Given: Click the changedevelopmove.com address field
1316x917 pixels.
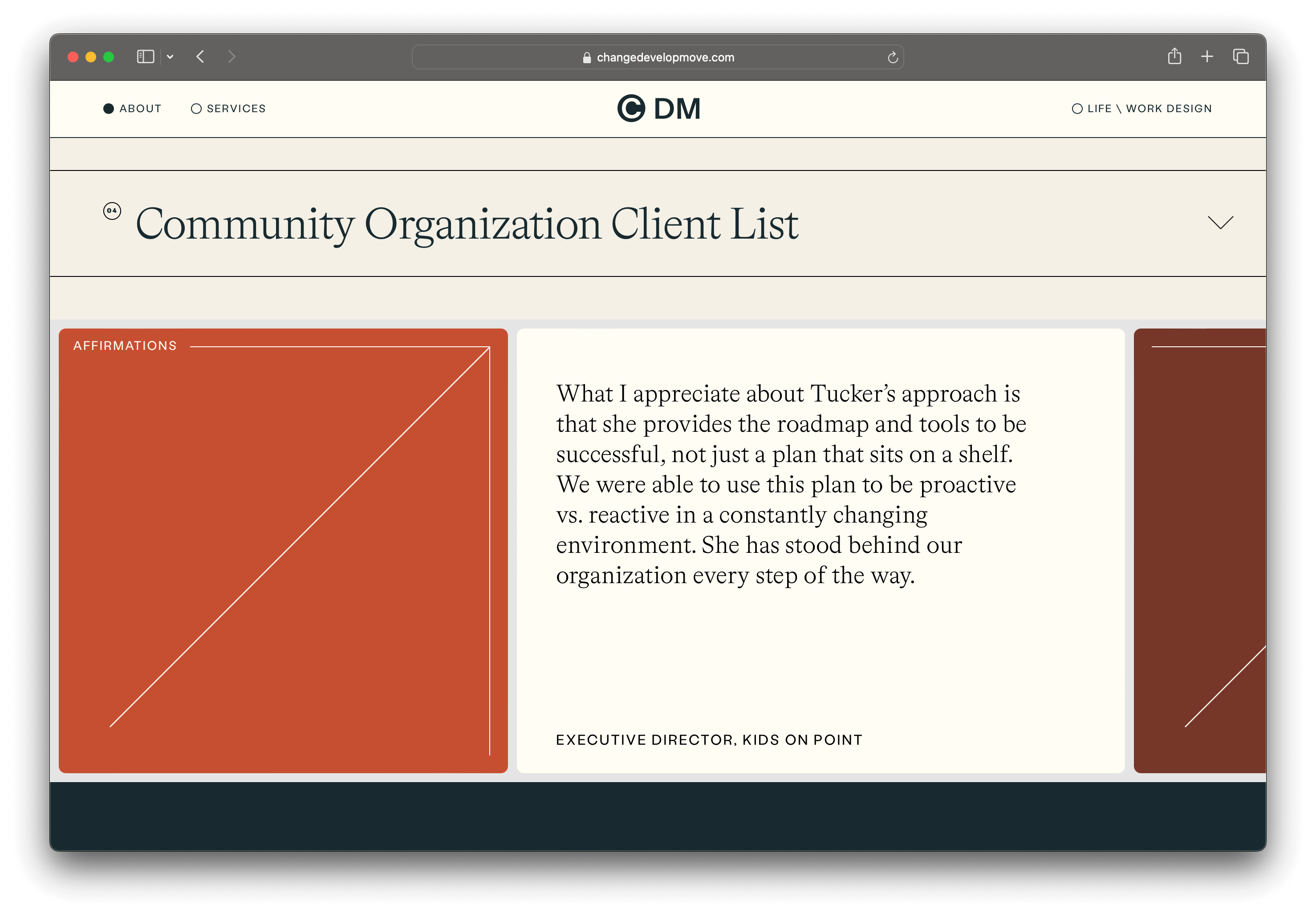Looking at the screenshot, I should click(x=665, y=57).
